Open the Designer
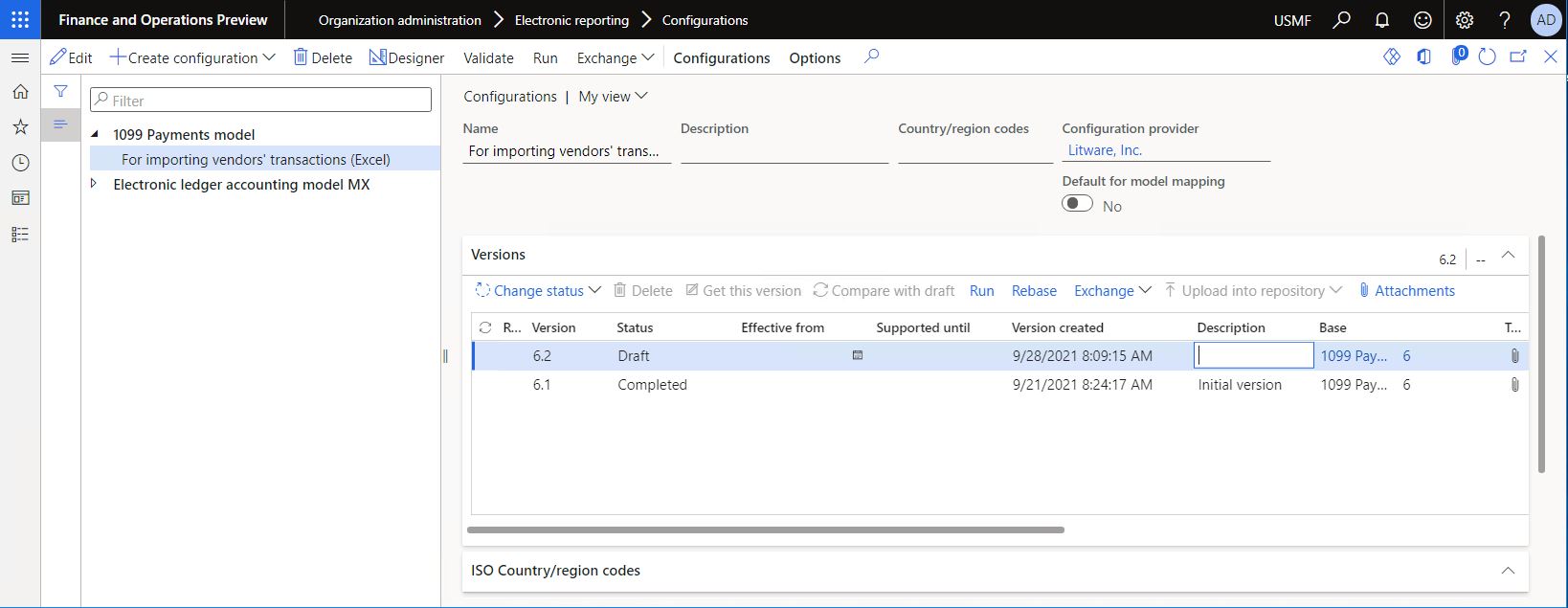 tap(407, 57)
